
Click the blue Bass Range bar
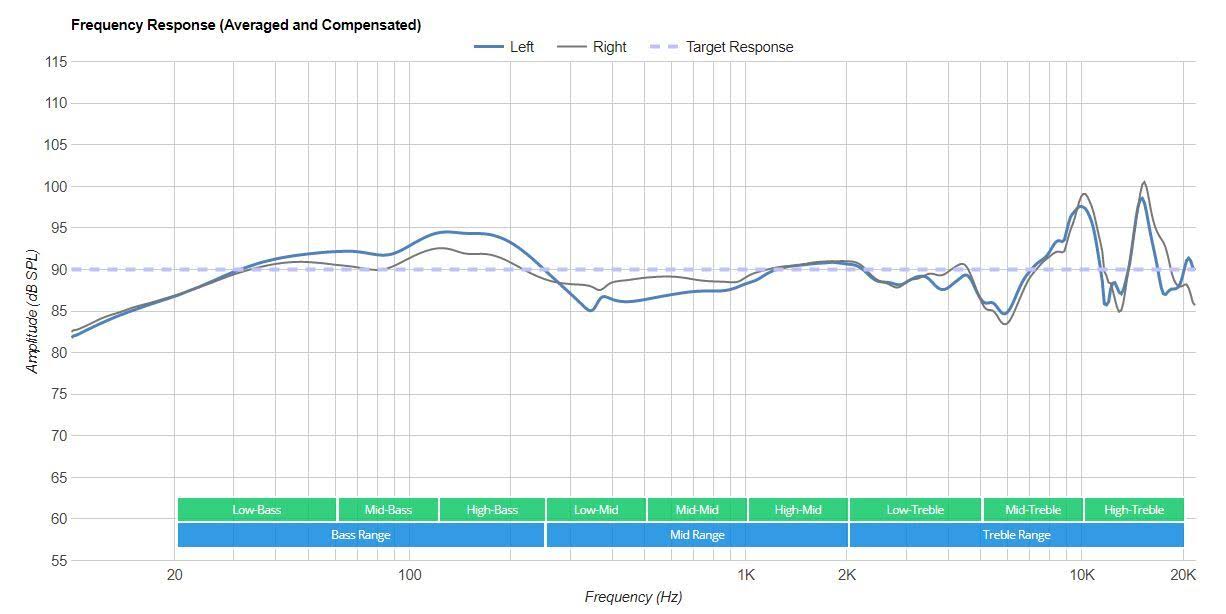361,535
